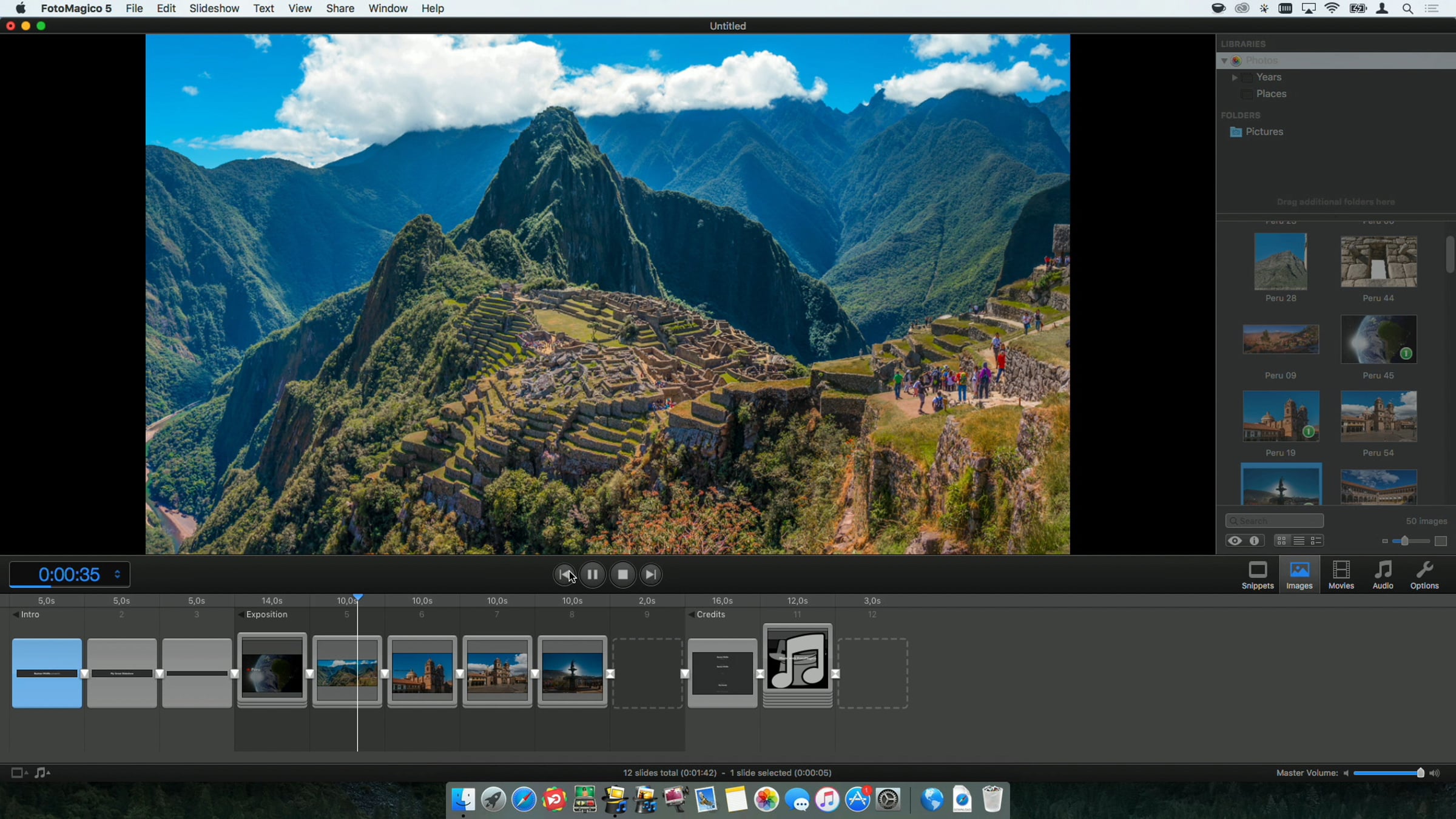Collapse the Photos library tree
The height and width of the screenshot is (819, 1456).
1224,61
